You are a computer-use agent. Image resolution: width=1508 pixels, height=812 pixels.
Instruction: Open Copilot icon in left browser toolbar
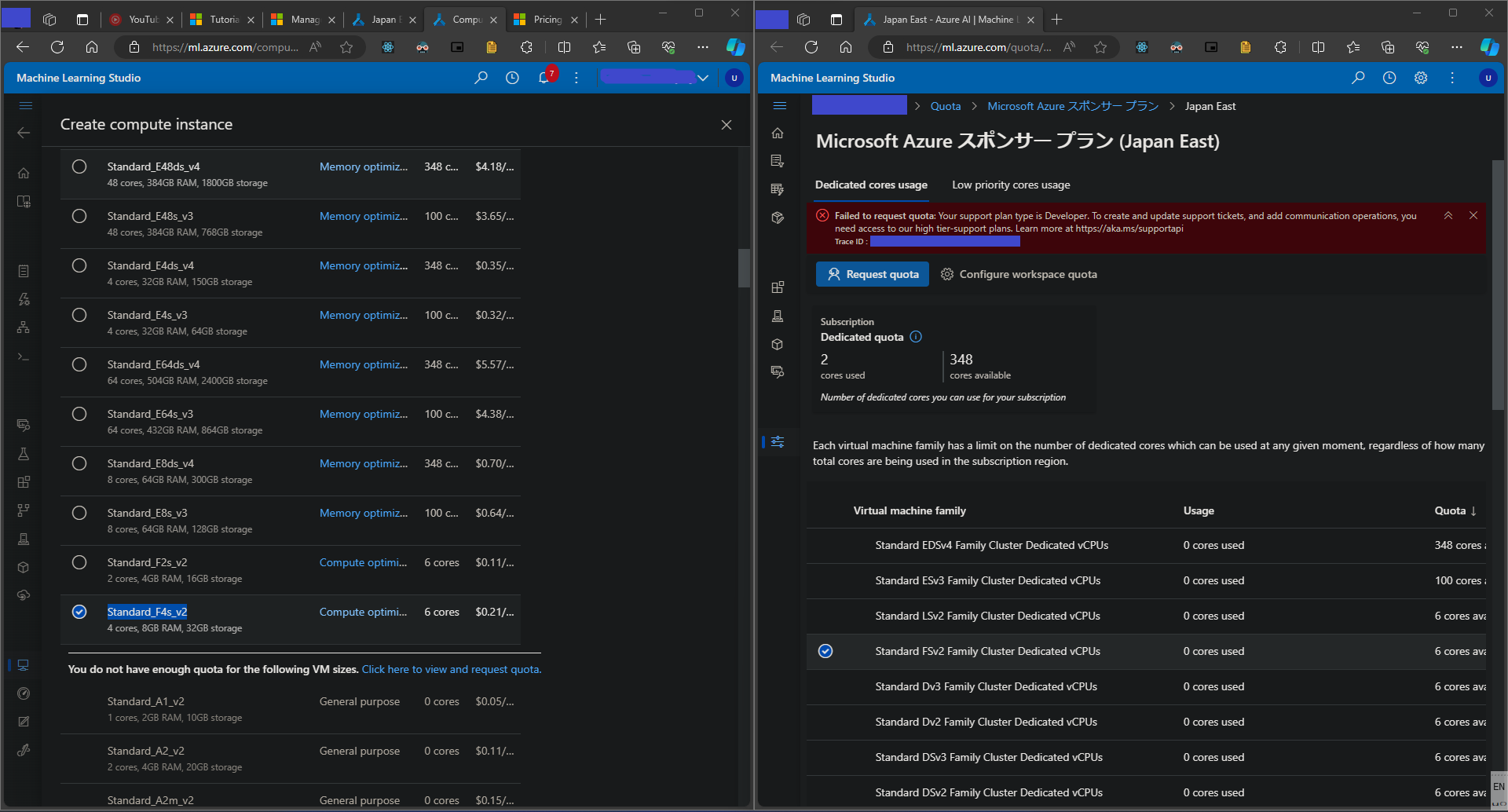coord(735,47)
